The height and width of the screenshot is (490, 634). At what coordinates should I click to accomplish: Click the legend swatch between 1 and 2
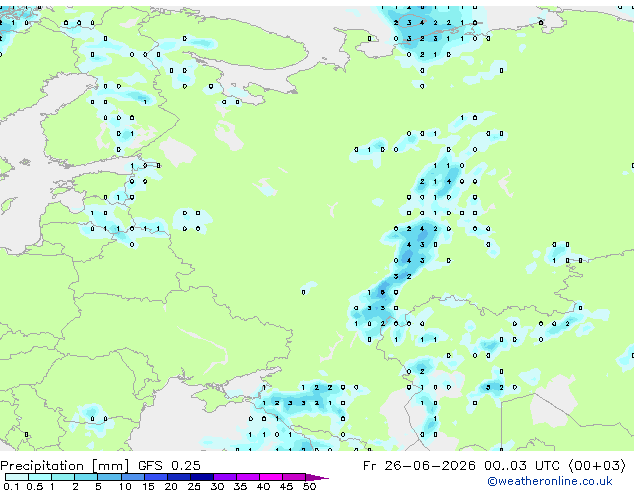tap(63, 477)
